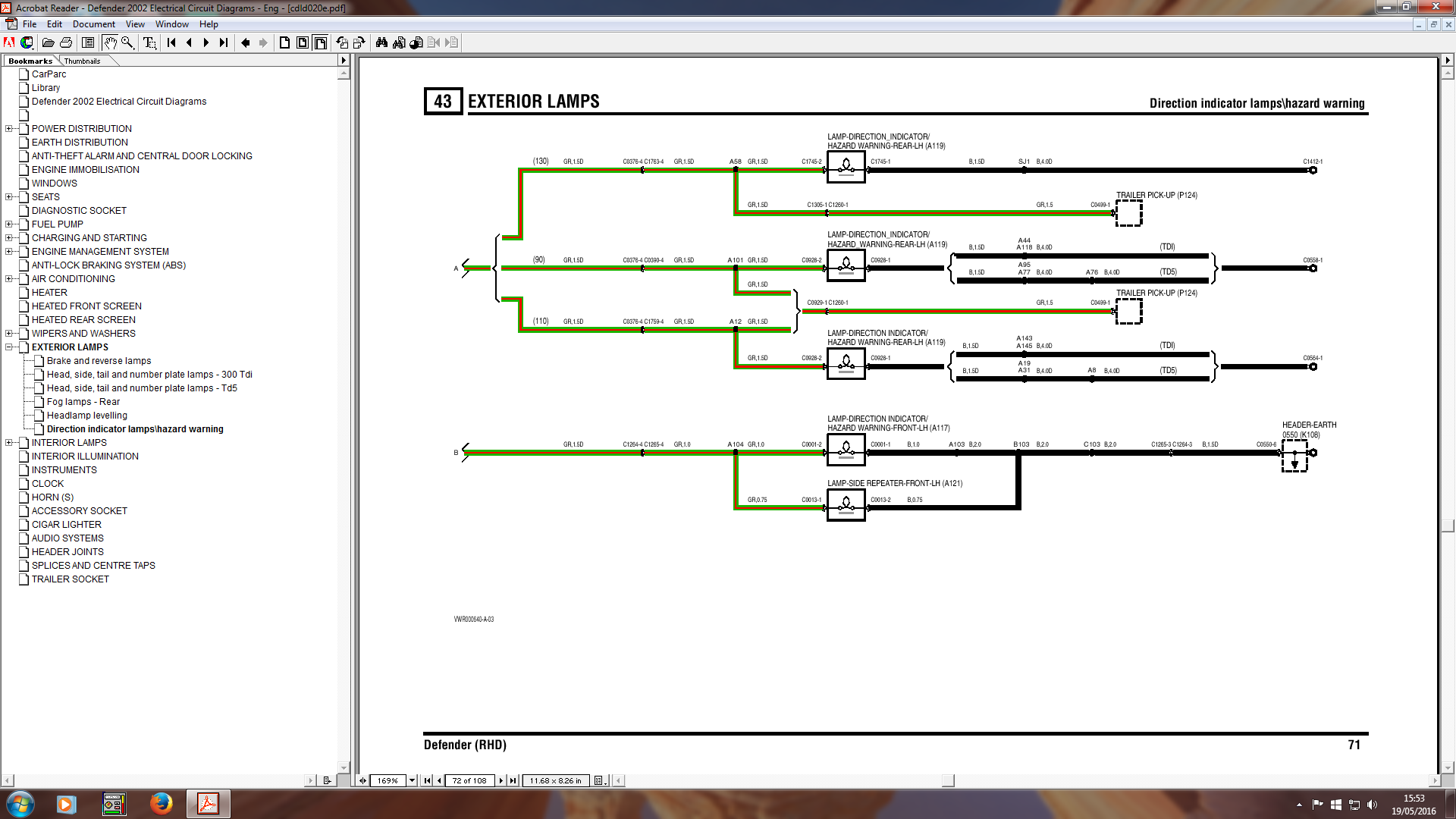
Task: Switch to the Thumbnails tab
Action: 82,61
